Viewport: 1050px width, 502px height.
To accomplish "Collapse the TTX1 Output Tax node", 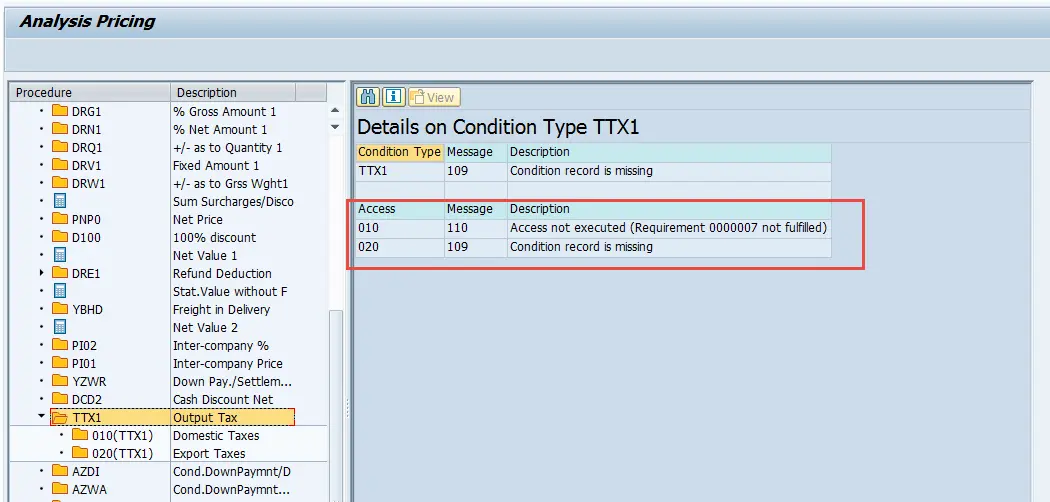I will coord(42,416).
